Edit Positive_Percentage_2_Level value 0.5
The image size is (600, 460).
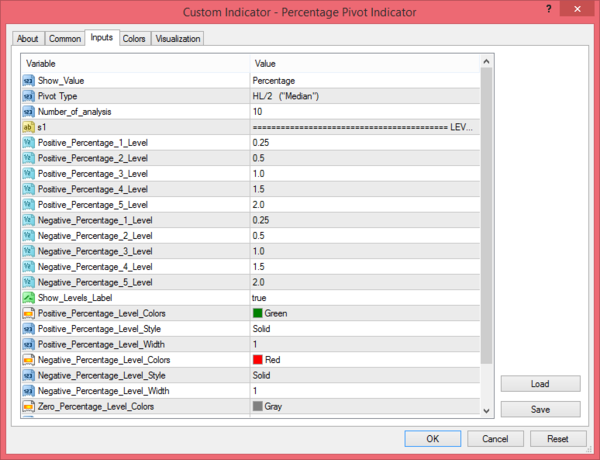(365, 158)
